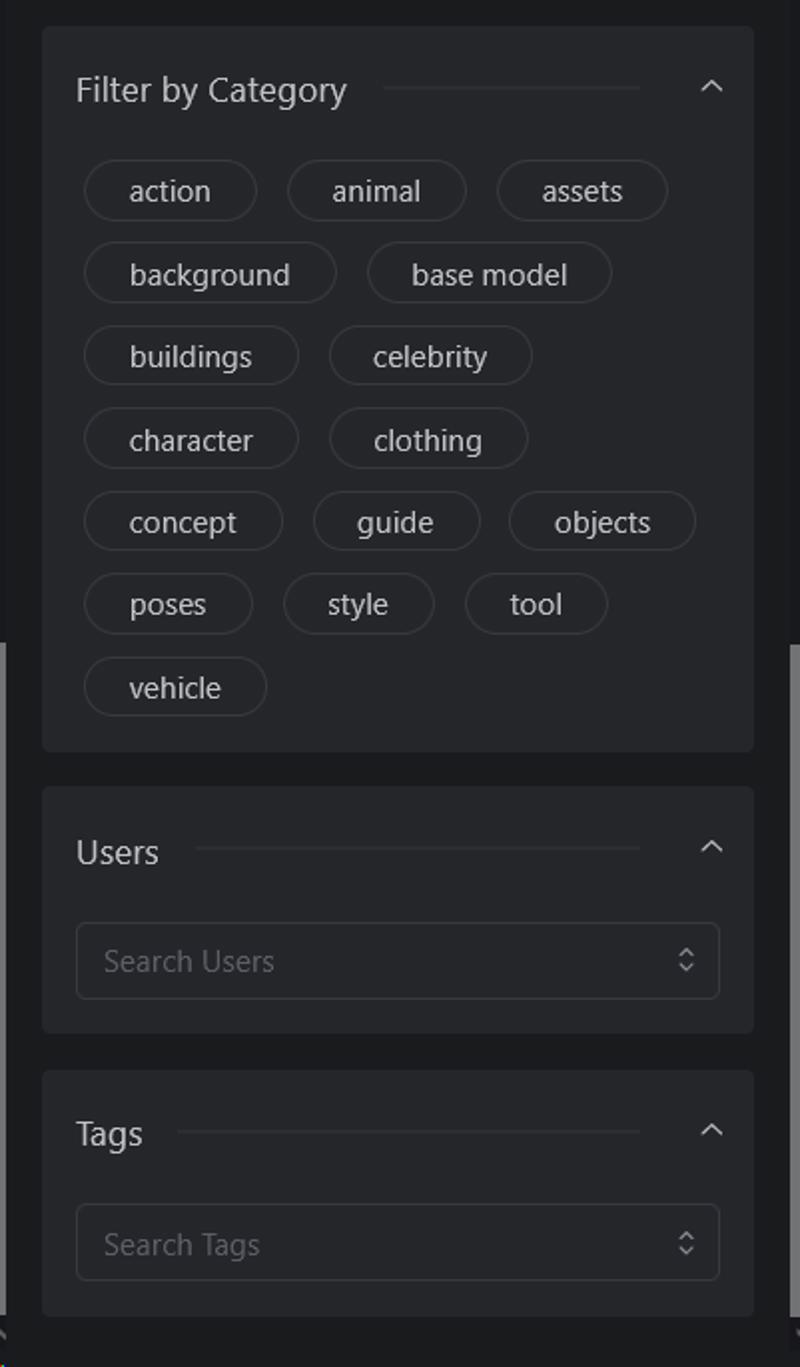
Task: Filter by buildings category
Action: click(191, 357)
